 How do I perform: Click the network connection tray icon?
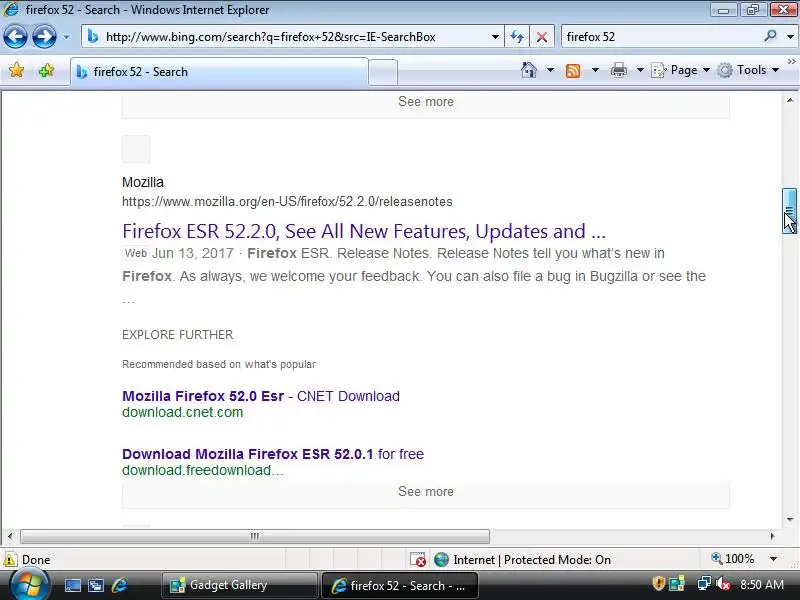(704, 583)
